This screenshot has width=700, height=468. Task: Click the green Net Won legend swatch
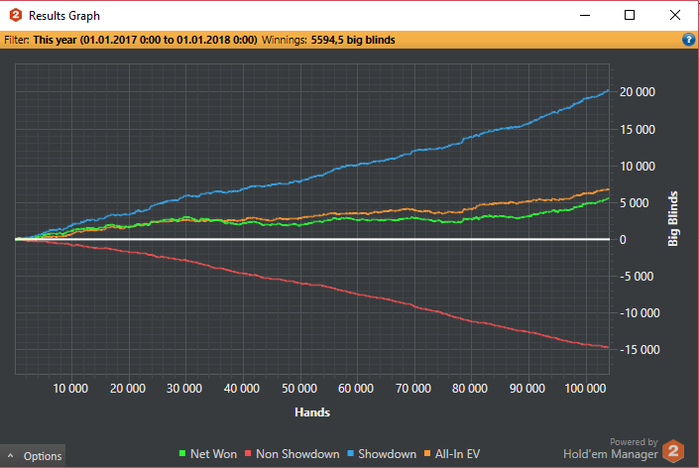[182, 454]
